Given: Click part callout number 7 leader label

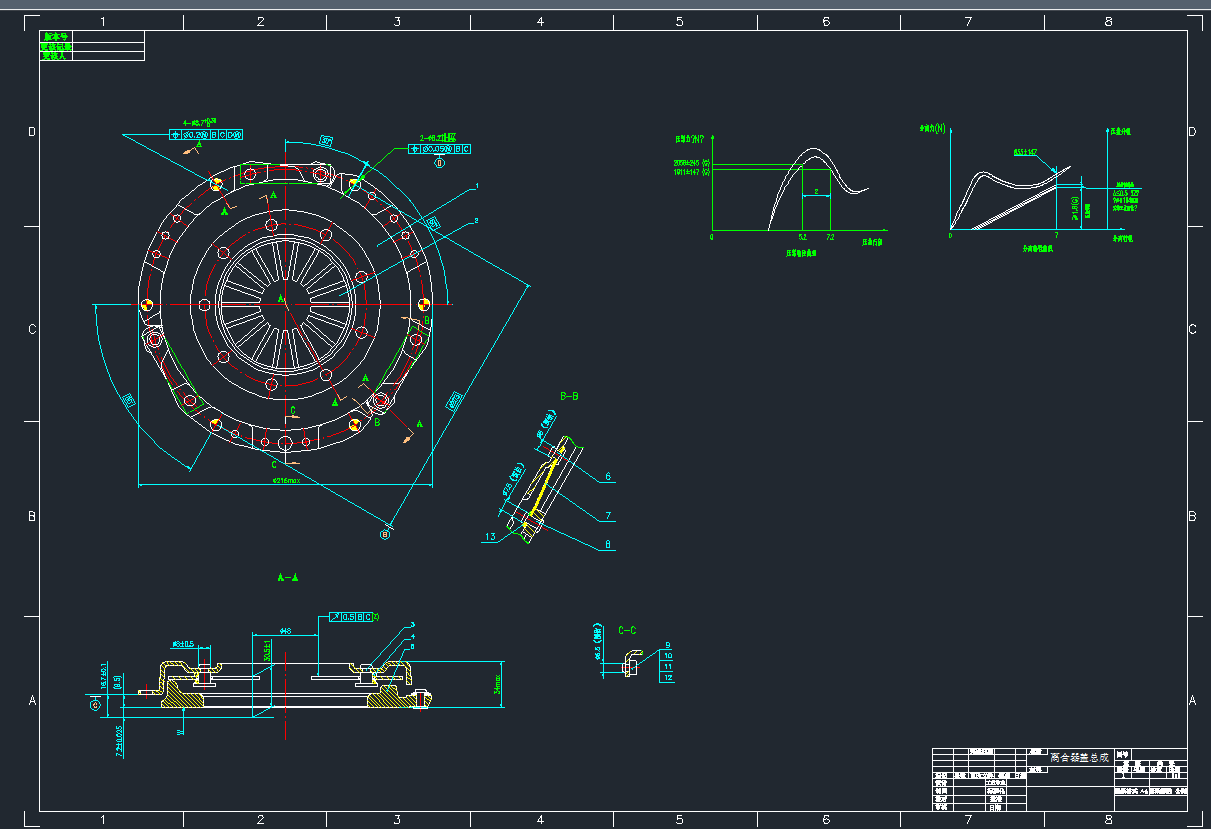Looking at the screenshot, I should 608,516.
